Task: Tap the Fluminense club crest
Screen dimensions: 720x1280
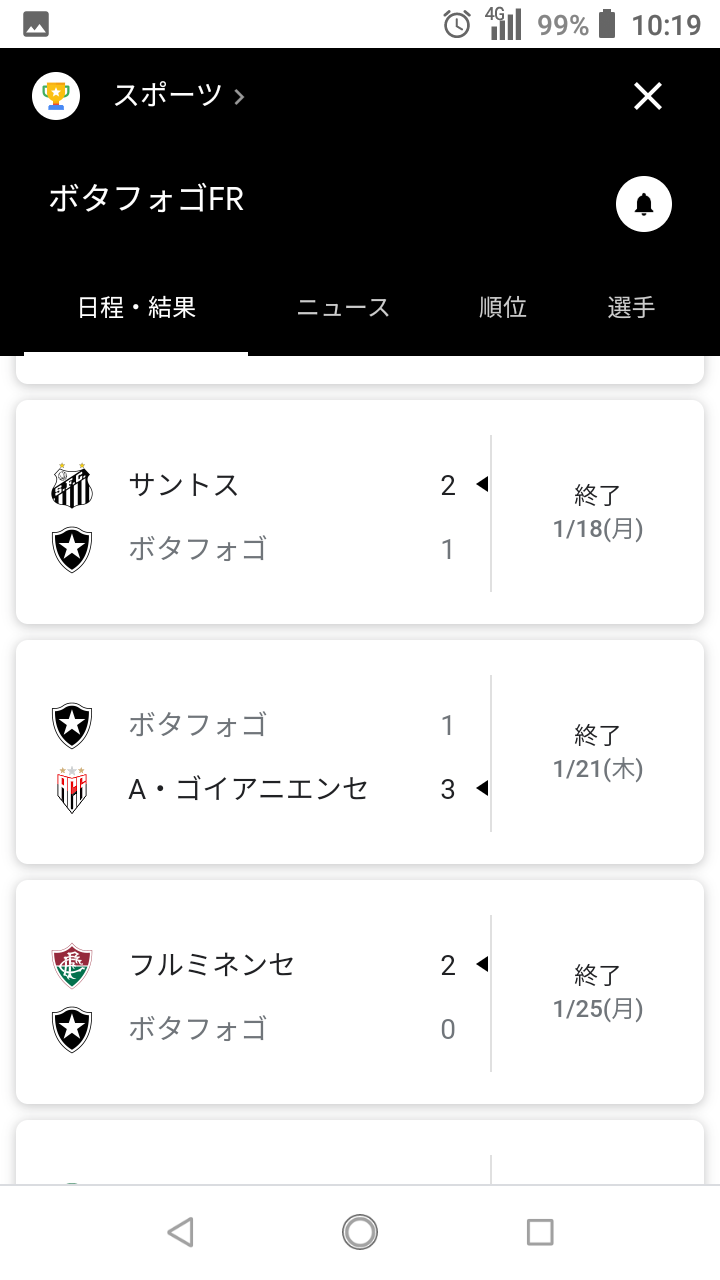Action: 72,965
